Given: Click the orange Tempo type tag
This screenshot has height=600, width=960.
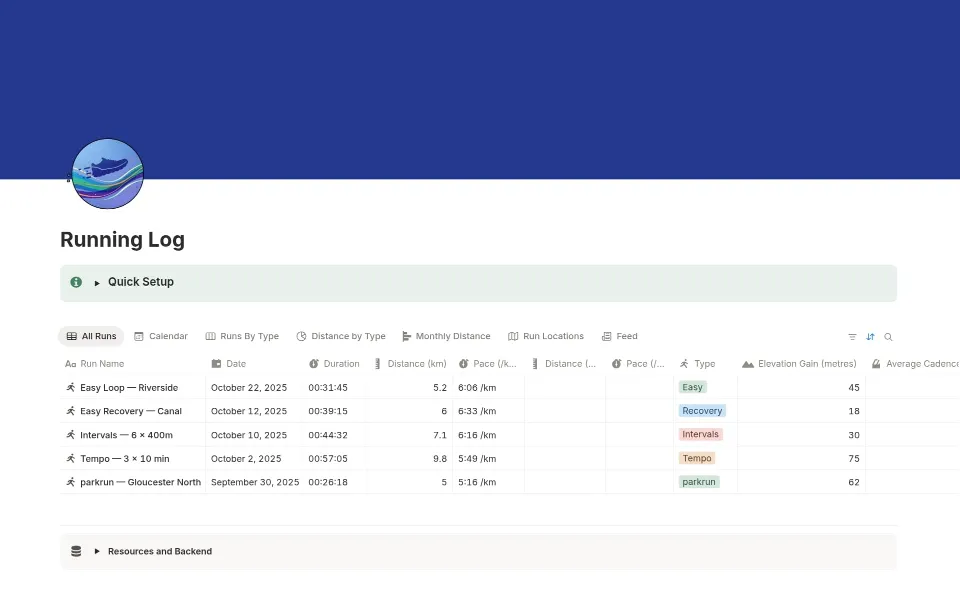Looking at the screenshot, I should [697, 458].
